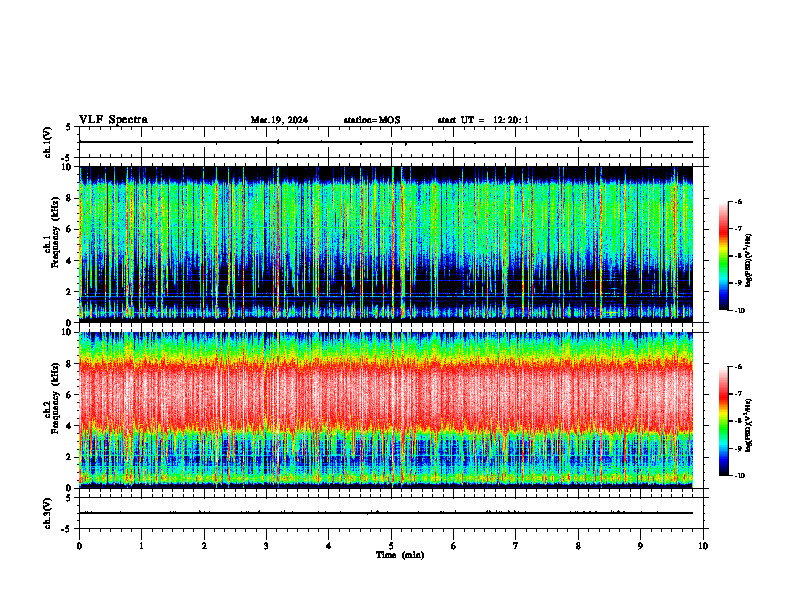This screenshot has height=612, width=792.
Task: Click the ch.2 spectrogram color bar
Action: (724, 421)
